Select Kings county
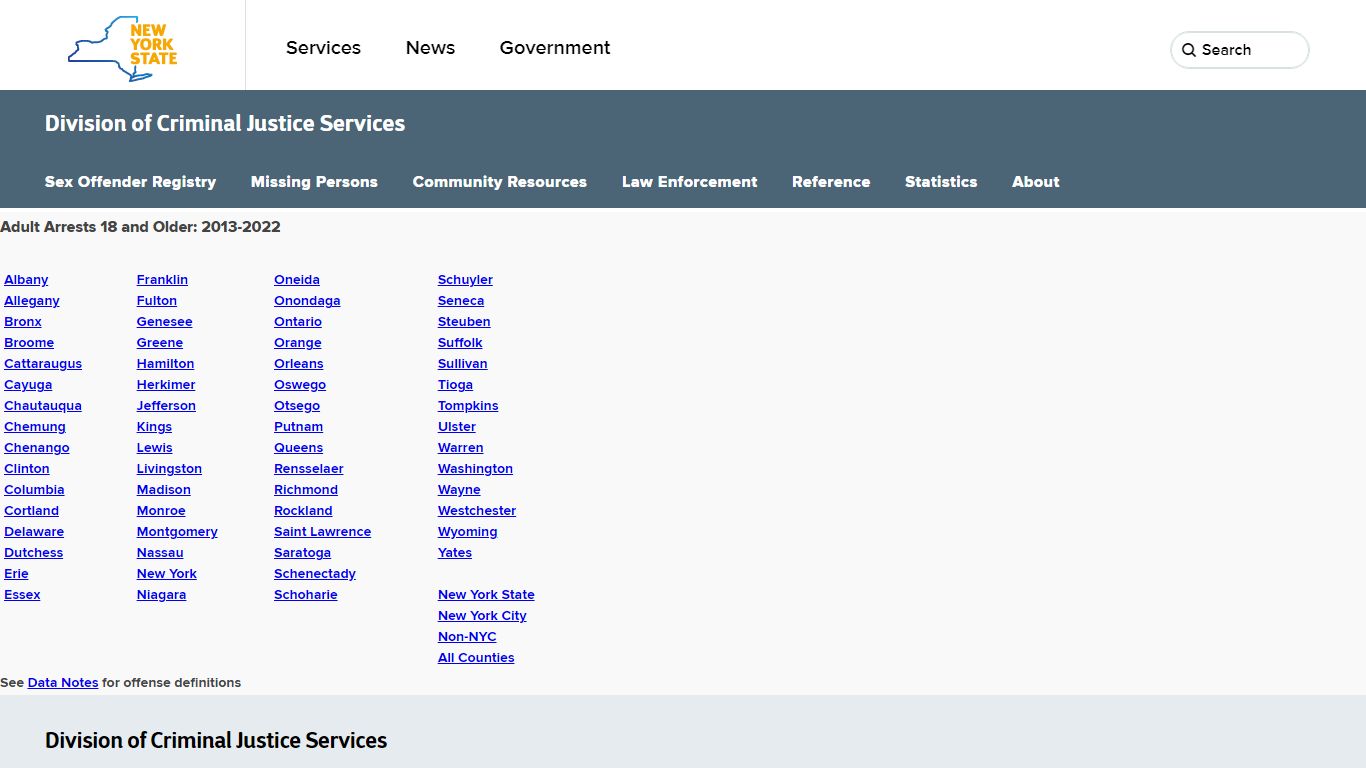1366x768 pixels. (154, 427)
